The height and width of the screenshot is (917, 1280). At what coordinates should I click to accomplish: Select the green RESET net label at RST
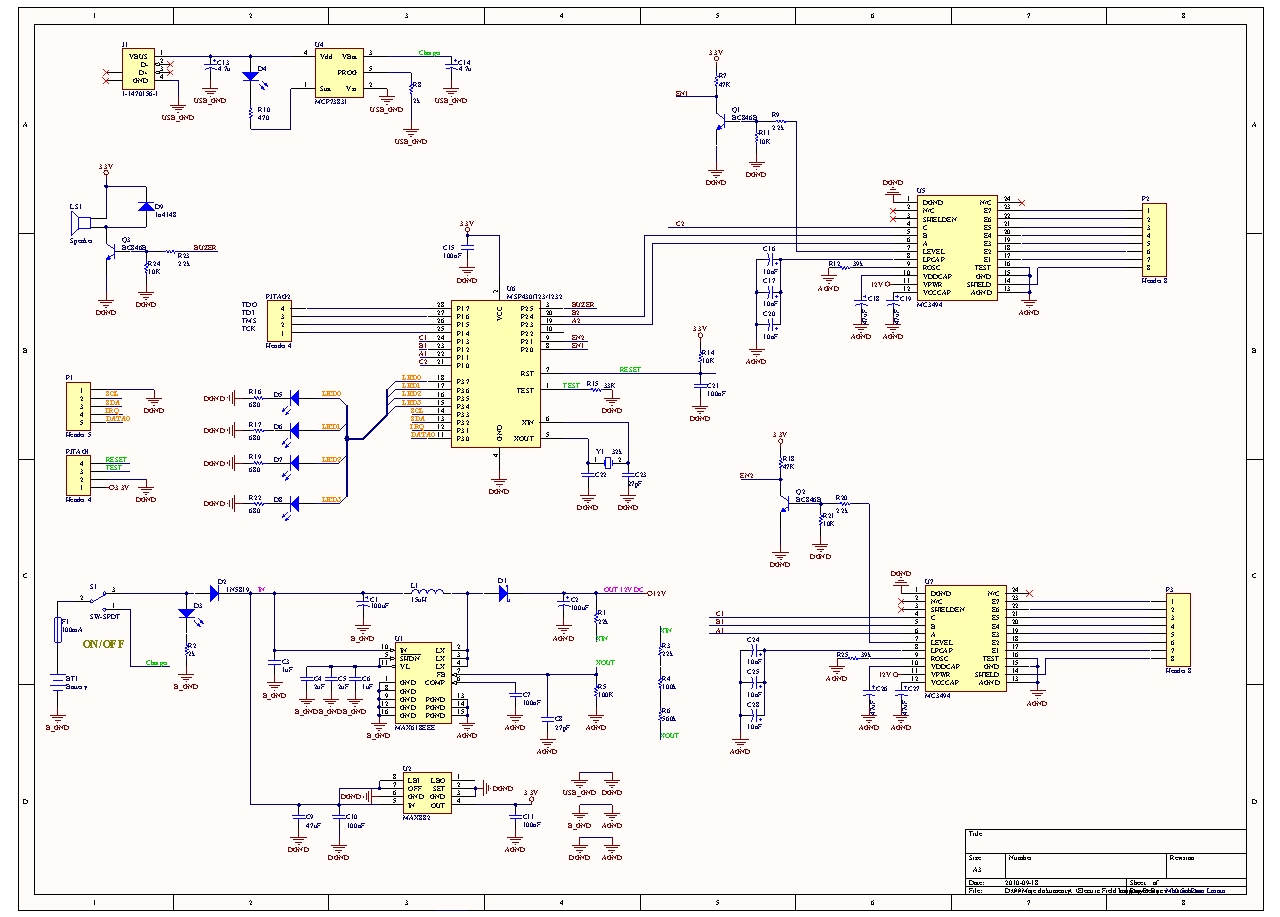pyautogui.click(x=630, y=370)
